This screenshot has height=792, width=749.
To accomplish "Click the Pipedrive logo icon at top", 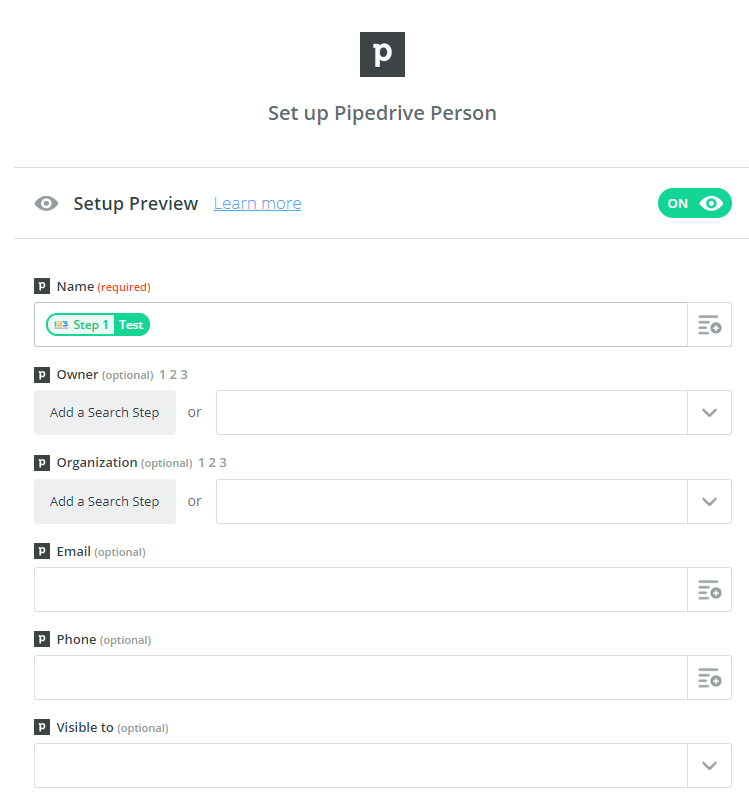I will (x=382, y=54).
